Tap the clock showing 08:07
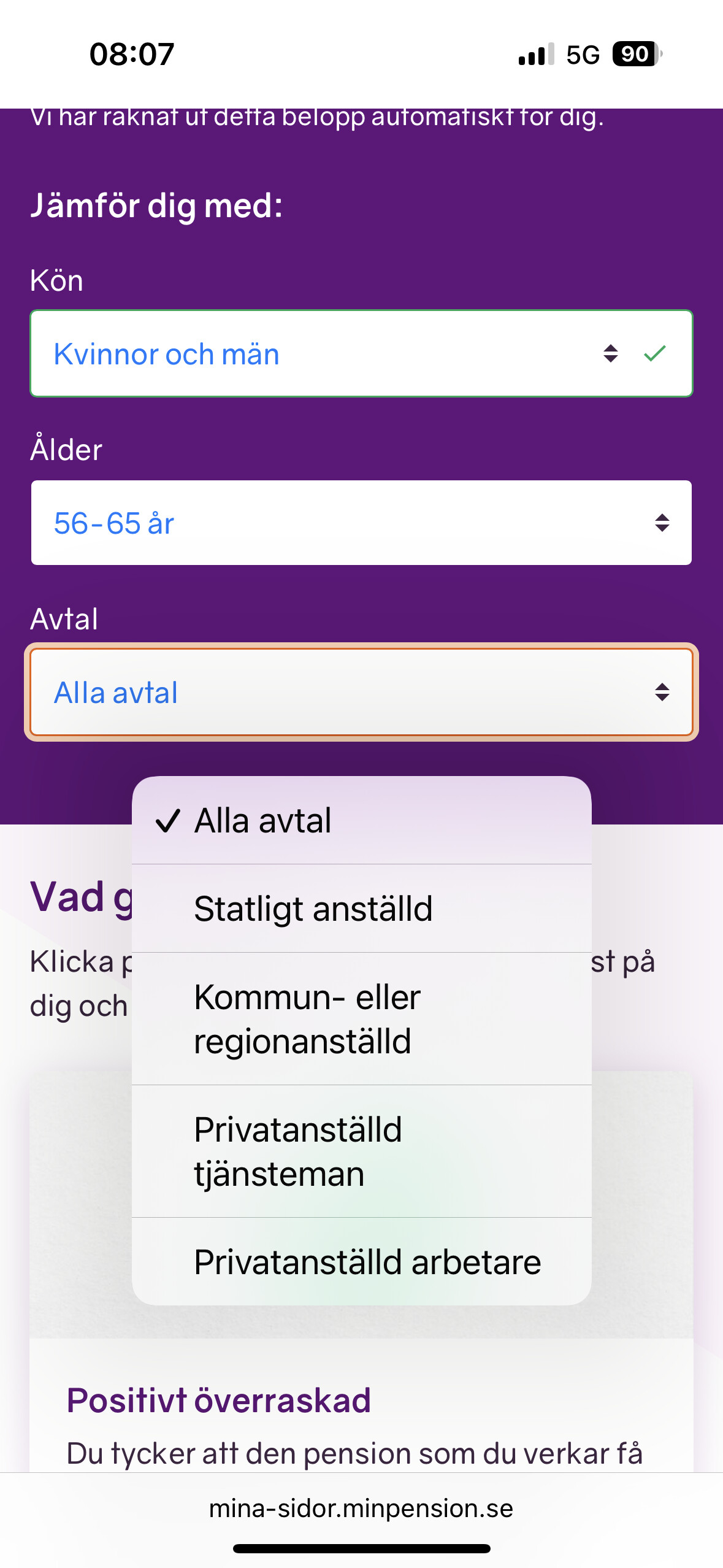The height and width of the screenshot is (1568, 723). 132,54
